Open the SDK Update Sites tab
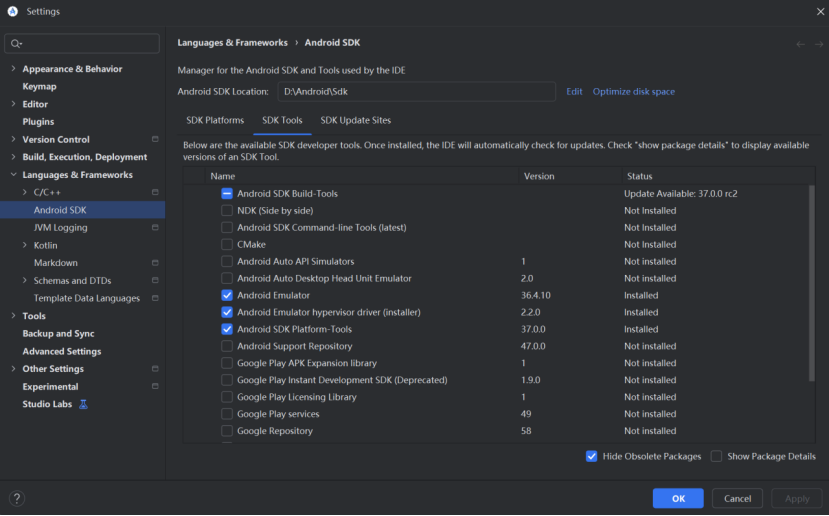Viewport: 829px width, 516px height. [356, 120]
